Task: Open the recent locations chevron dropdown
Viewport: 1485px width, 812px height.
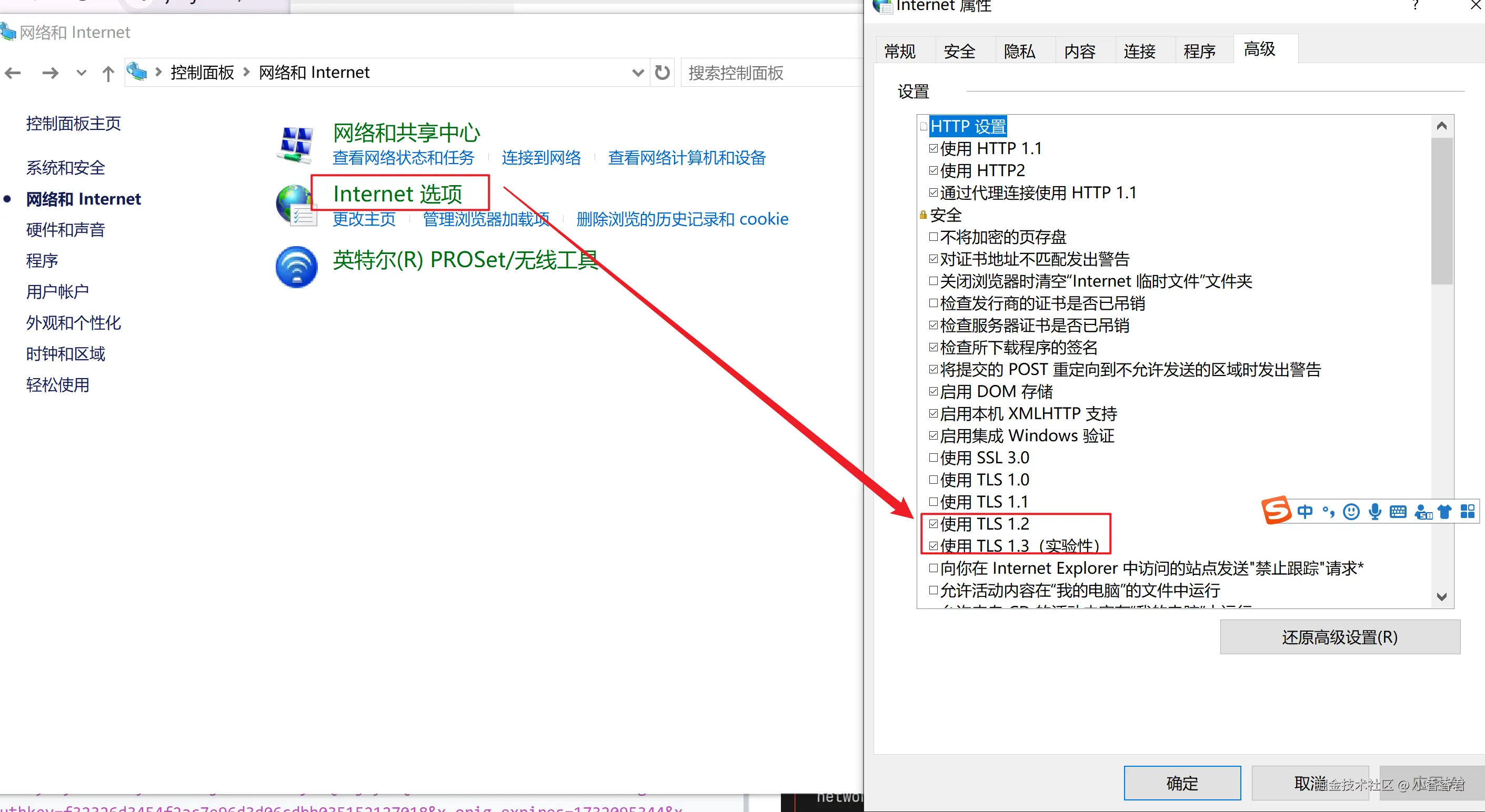Action: 81,73
